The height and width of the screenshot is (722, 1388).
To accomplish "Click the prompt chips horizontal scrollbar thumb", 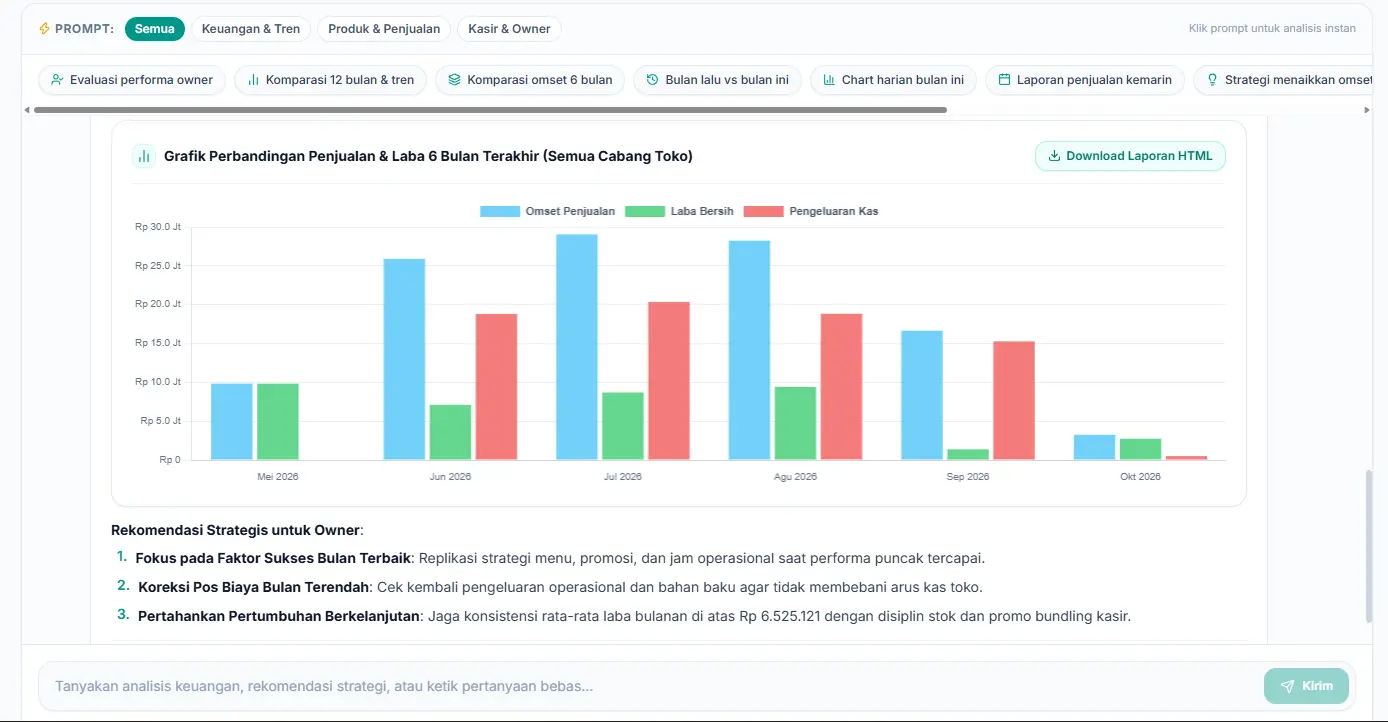I will 490,110.
